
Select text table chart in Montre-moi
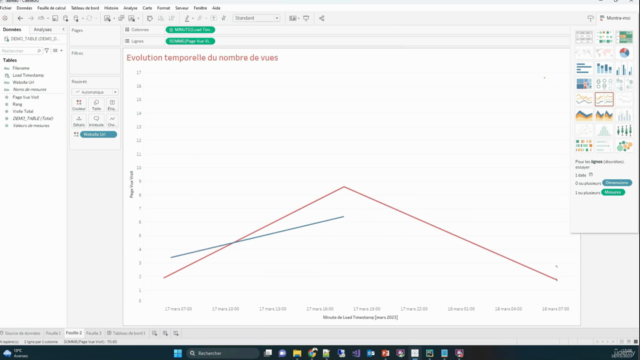click(584, 37)
